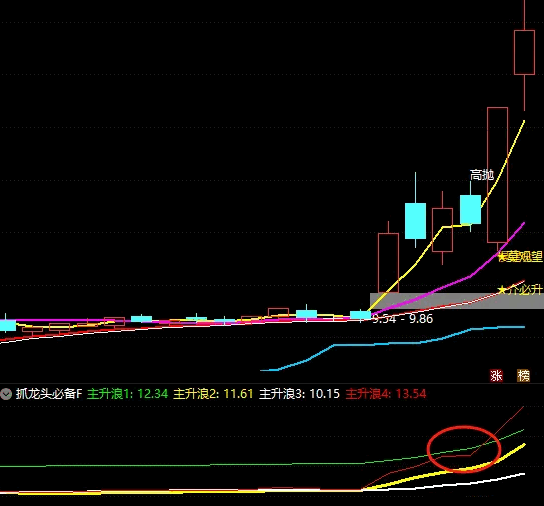Select the 抓龙头必备F indicator name
Viewport: 544px width, 506px height.
(49, 394)
